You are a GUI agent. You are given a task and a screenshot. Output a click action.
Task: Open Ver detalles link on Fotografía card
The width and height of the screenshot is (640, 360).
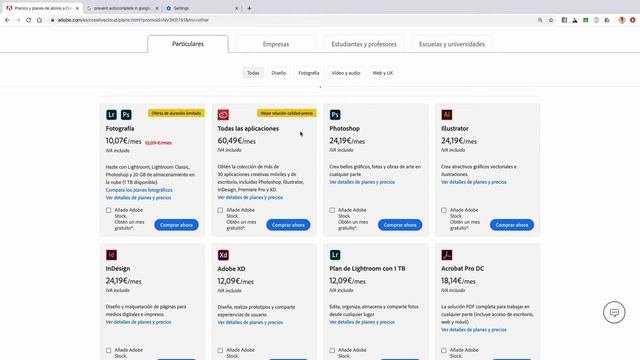138,198
